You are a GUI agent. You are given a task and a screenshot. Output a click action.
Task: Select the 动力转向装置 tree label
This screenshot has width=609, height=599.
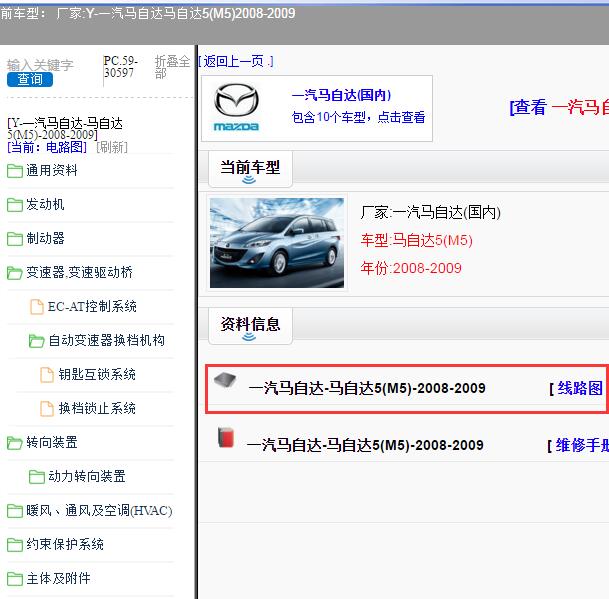87,476
